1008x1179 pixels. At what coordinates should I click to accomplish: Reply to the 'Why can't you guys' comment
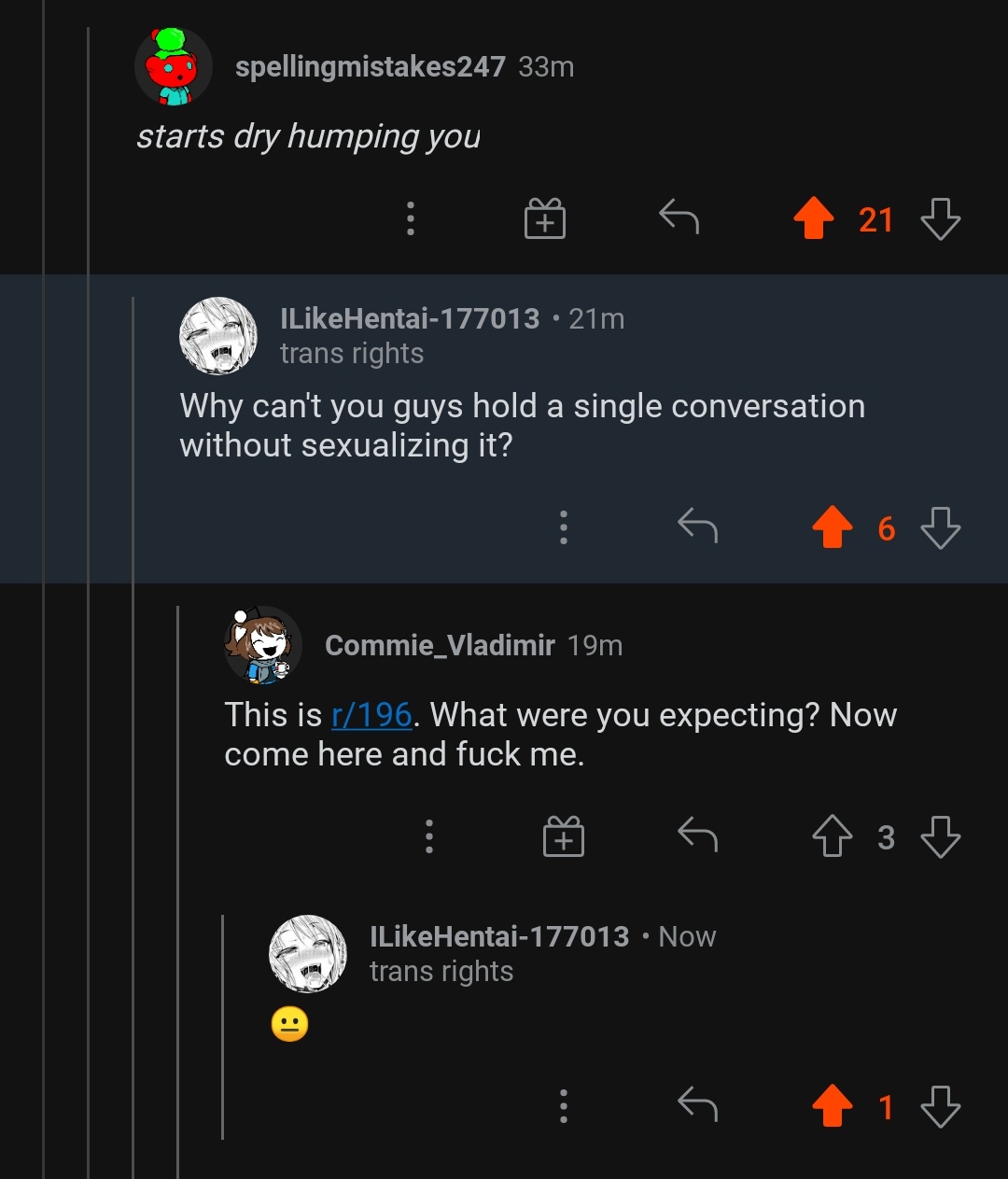tap(697, 526)
